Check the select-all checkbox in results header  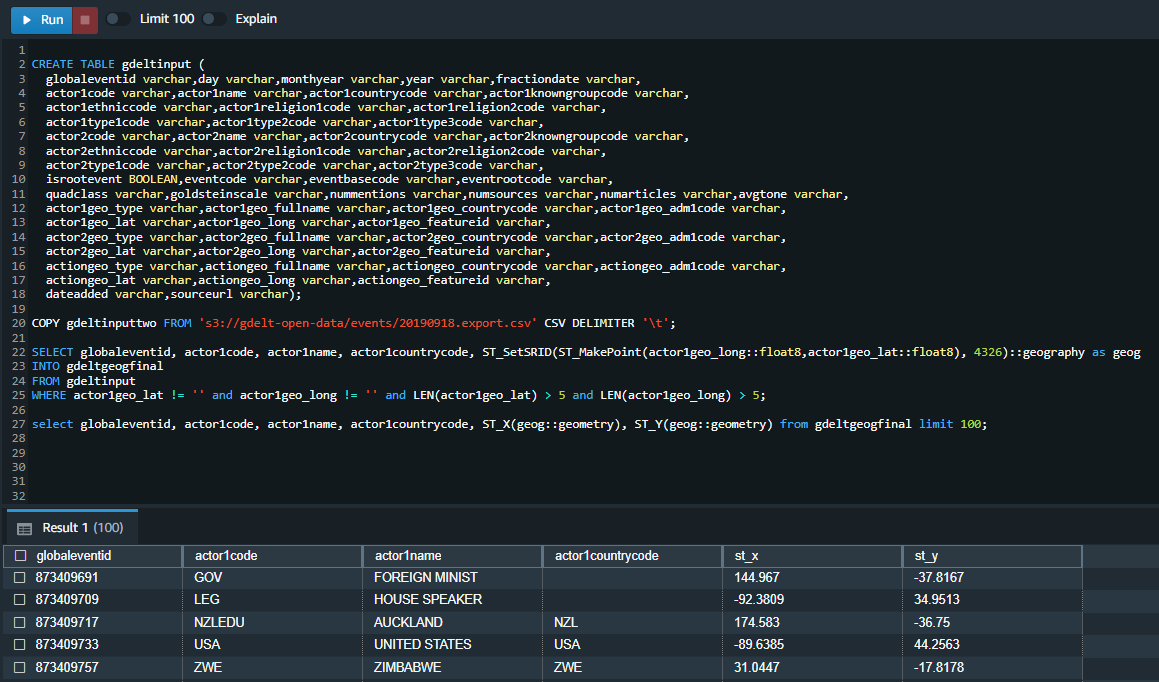20,556
